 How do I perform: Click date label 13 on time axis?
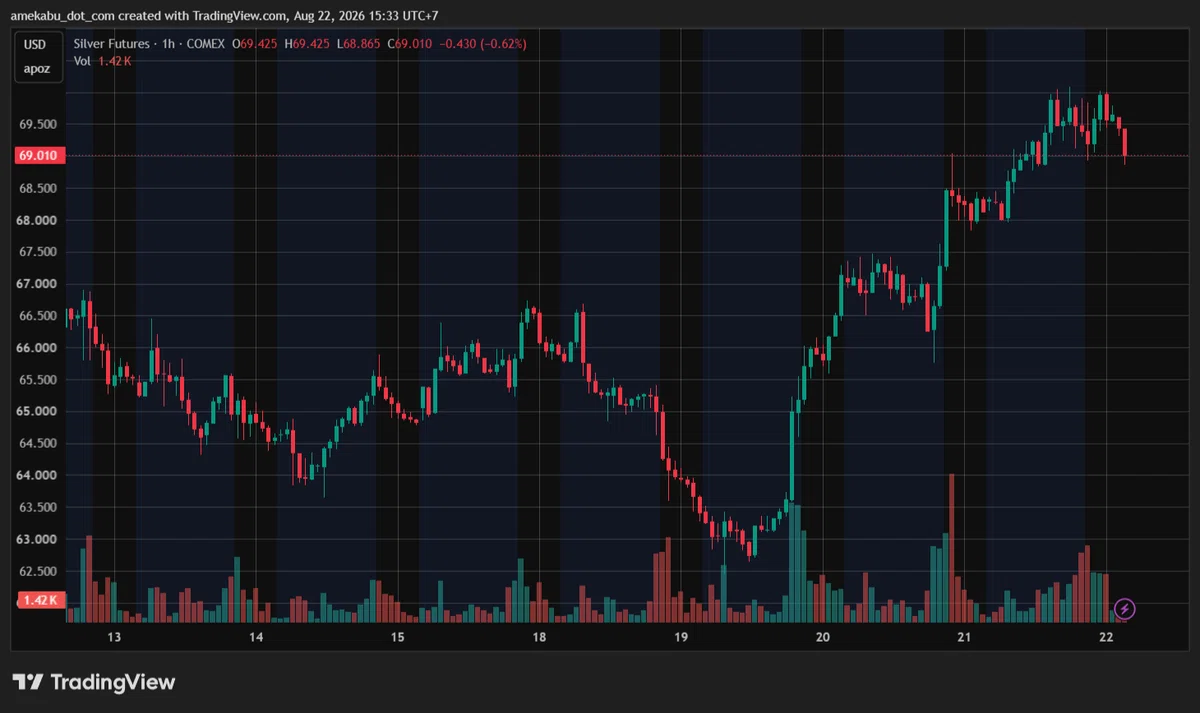tap(114, 637)
